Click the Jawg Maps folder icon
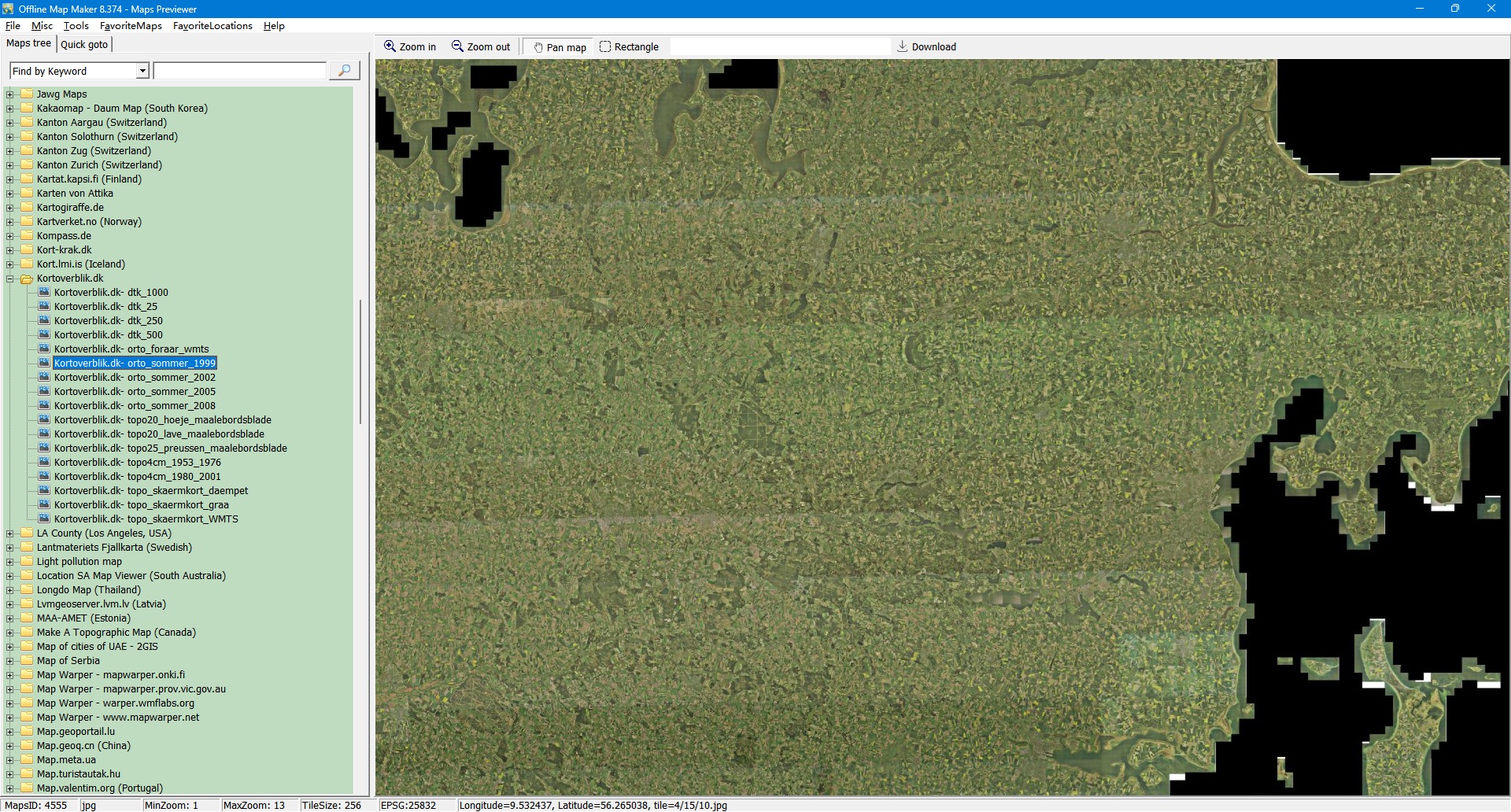Image resolution: width=1511 pixels, height=812 pixels. tap(27, 94)
